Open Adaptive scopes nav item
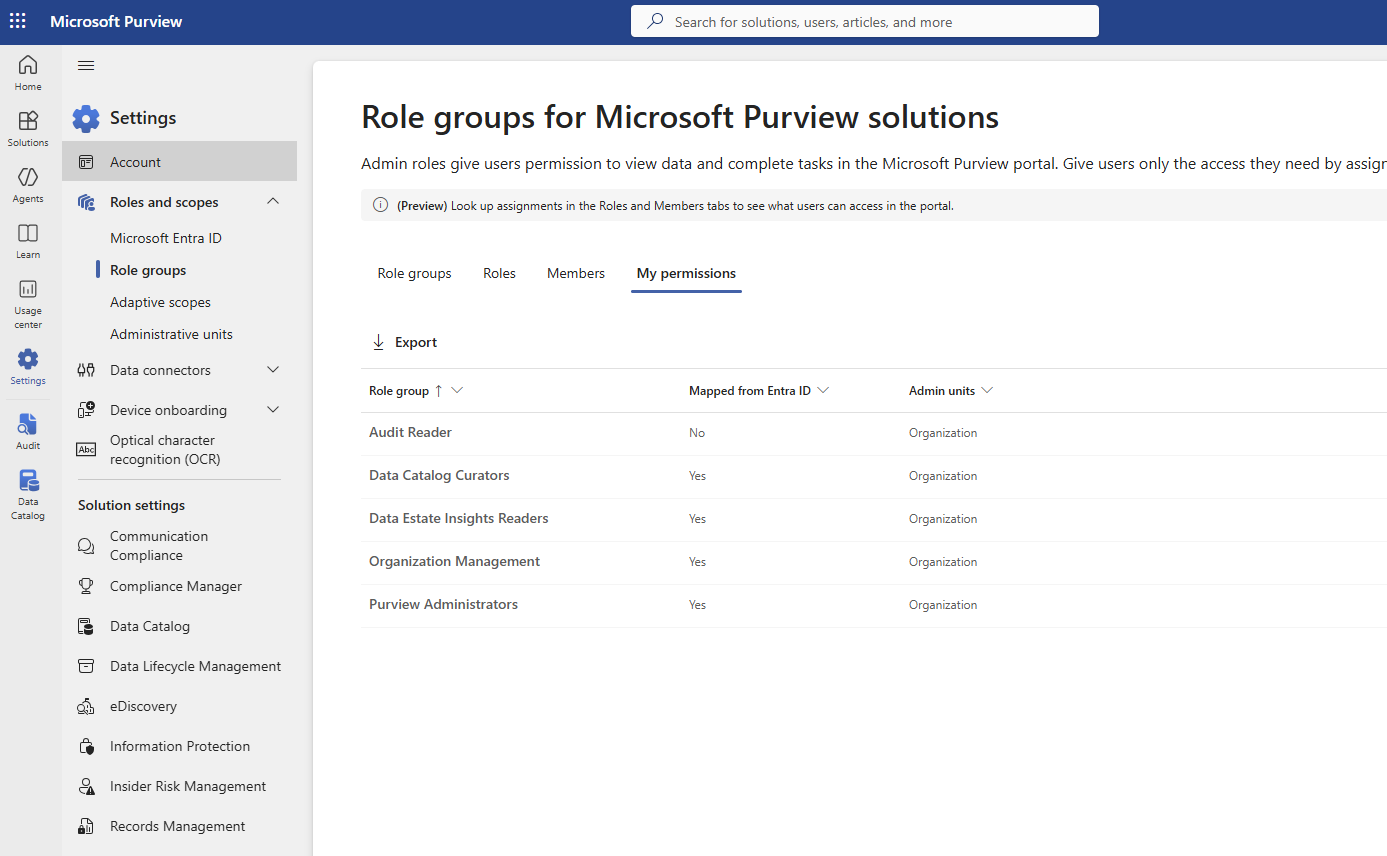Image resolution: width=1387 pixels, height=856 pixels. tap(160, 302)
